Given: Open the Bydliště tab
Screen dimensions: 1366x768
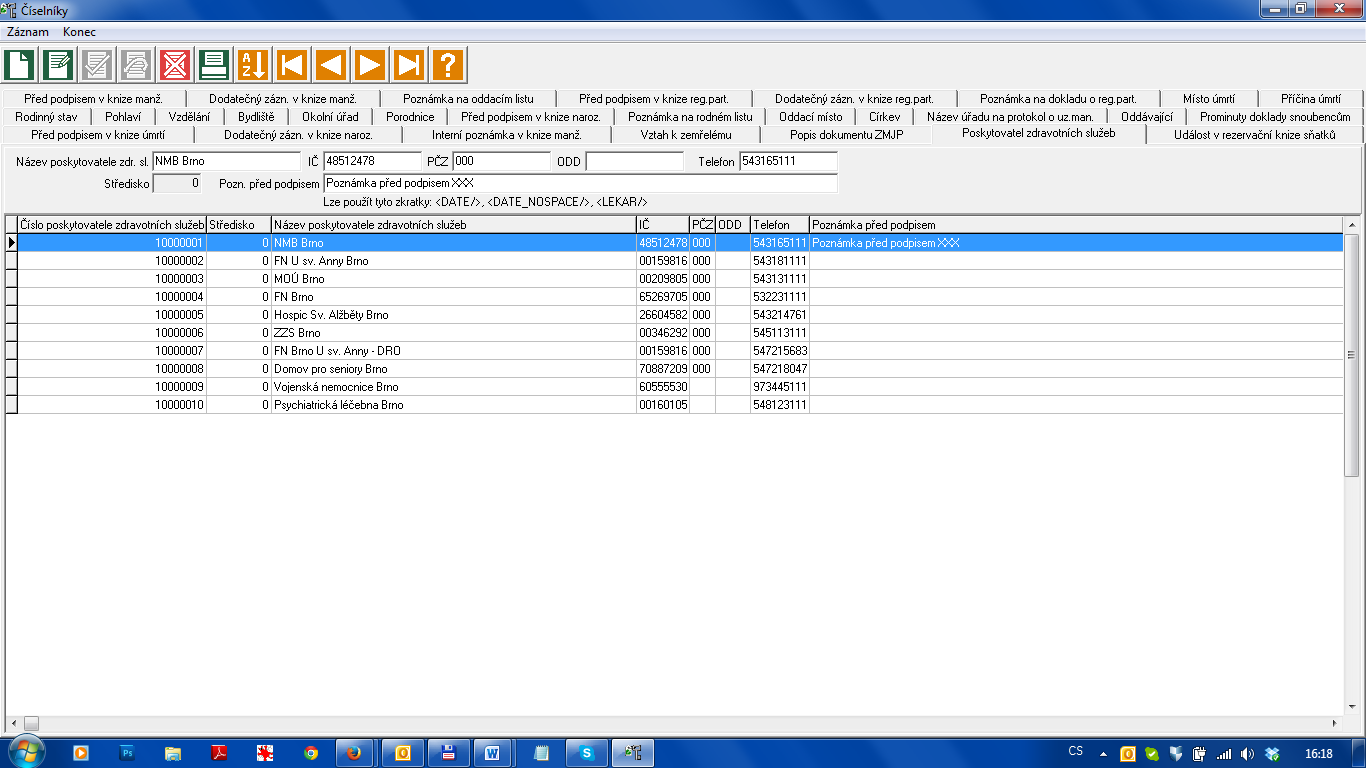Looking at the screenshot, I should 256,117.
